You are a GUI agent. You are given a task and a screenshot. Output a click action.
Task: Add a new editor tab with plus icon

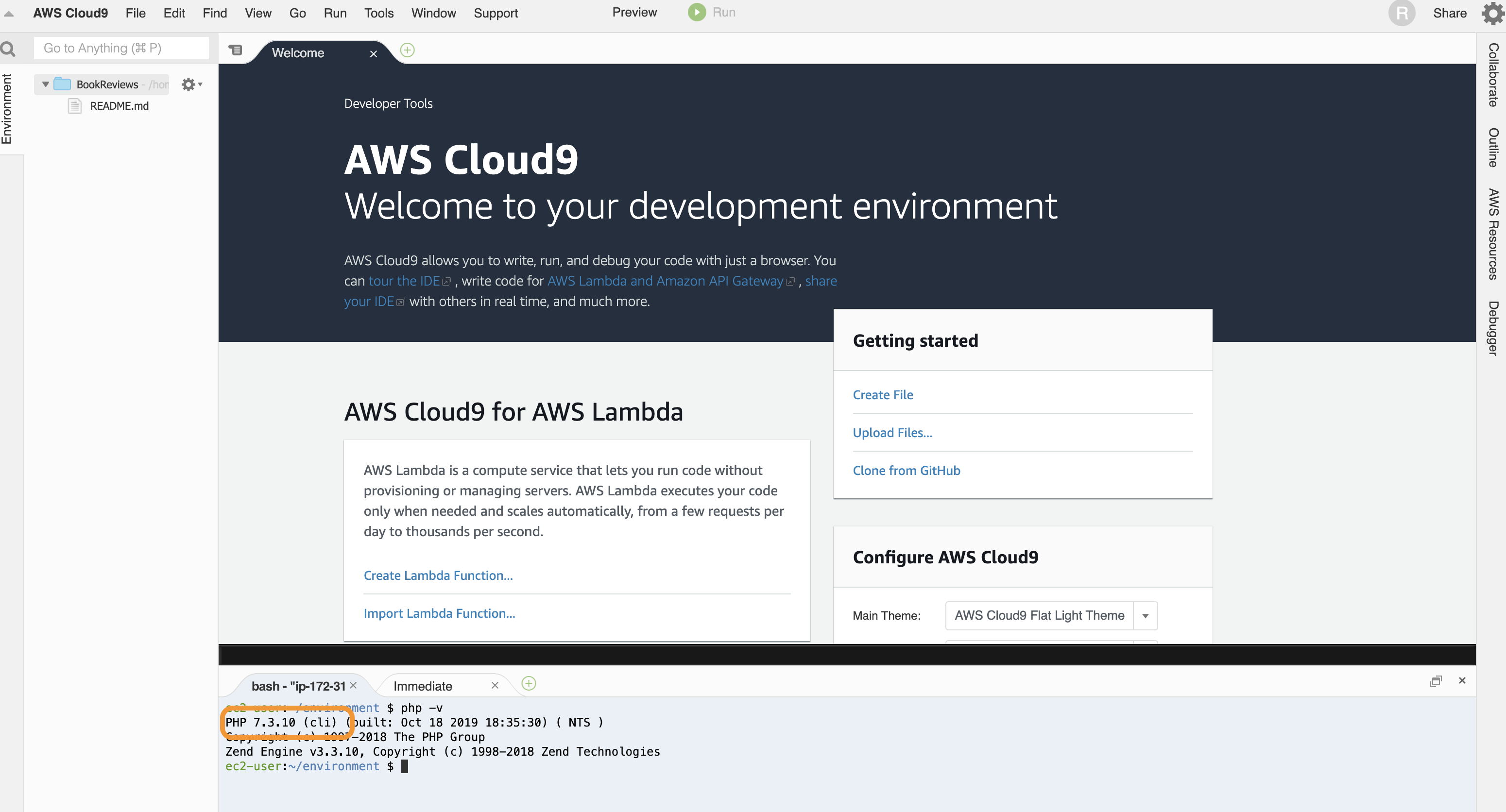click(408, 51)
